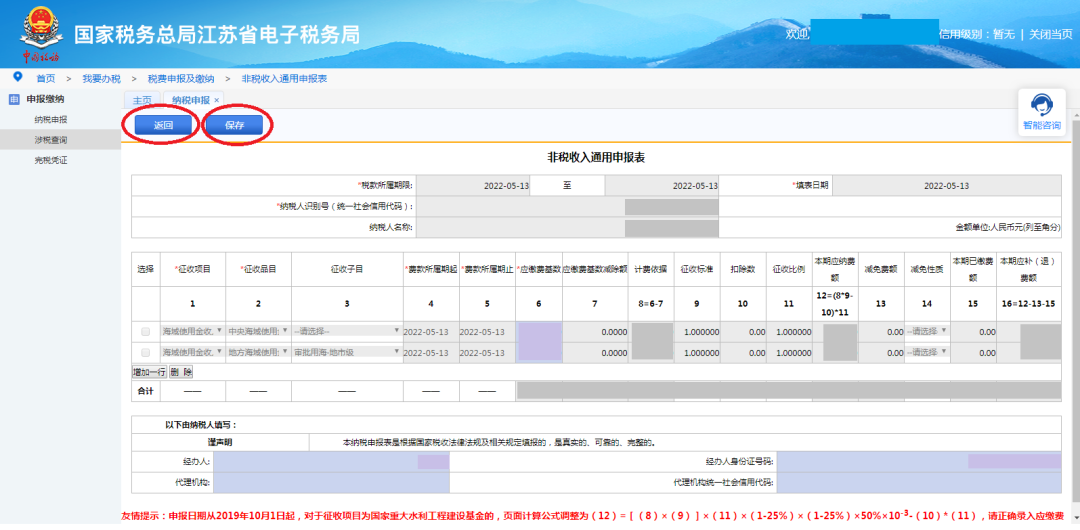The width and height of the screenshot is (1080, 530).
Task: Click the 非税收入通用申报表 form title
Action: 596,158
